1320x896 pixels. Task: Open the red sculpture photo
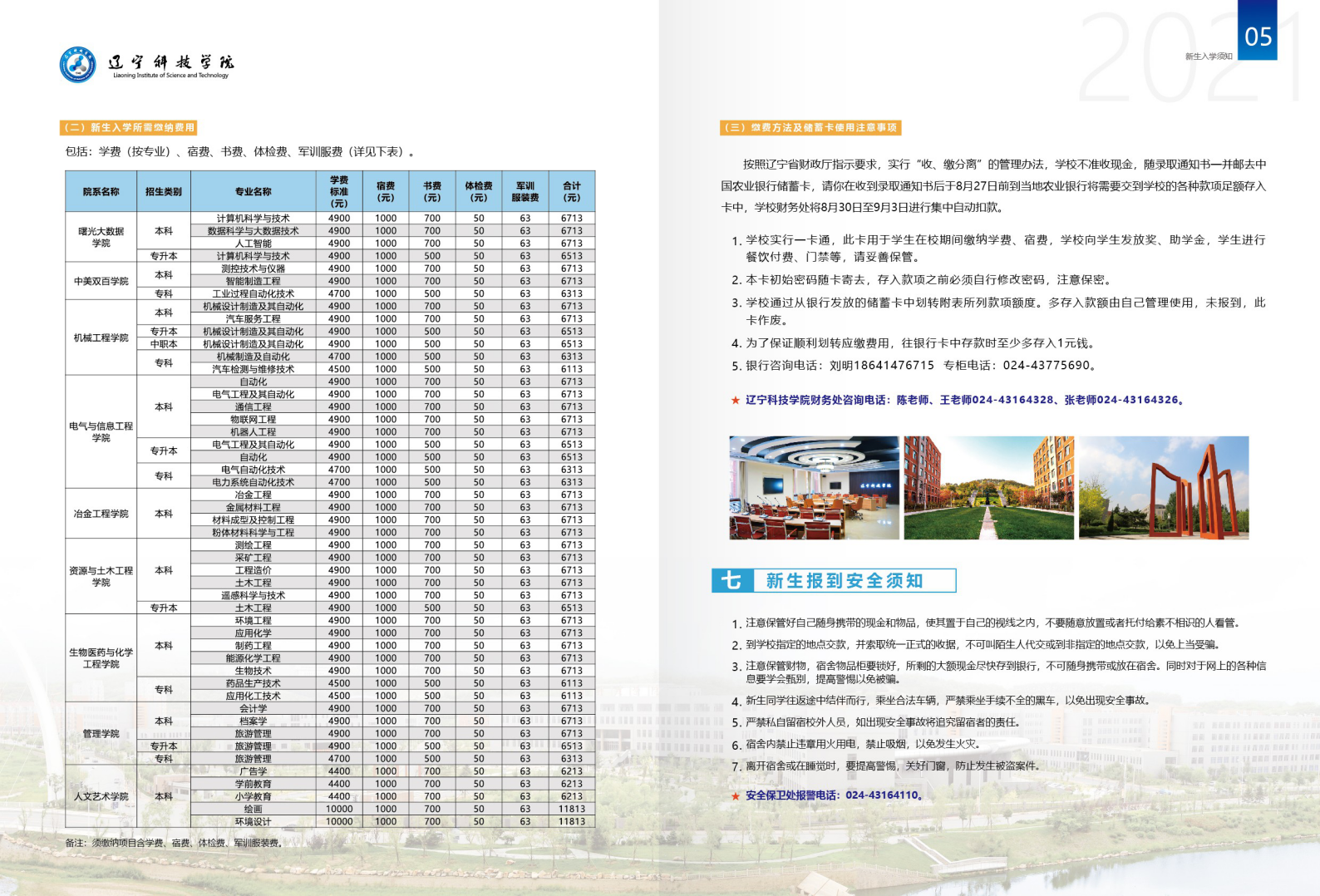pos(1163,488)
